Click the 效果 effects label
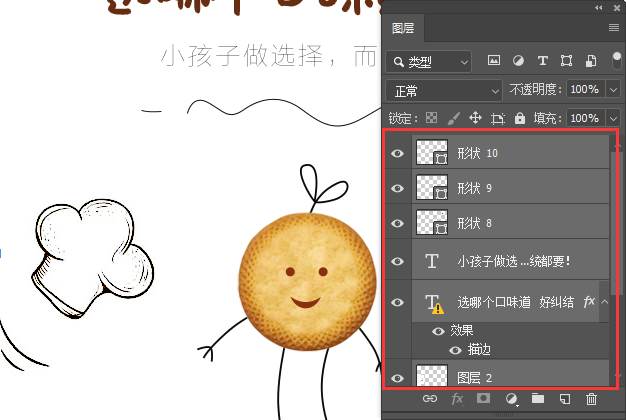626x420 pixels. pyautogui.click(x=462, y=331)
